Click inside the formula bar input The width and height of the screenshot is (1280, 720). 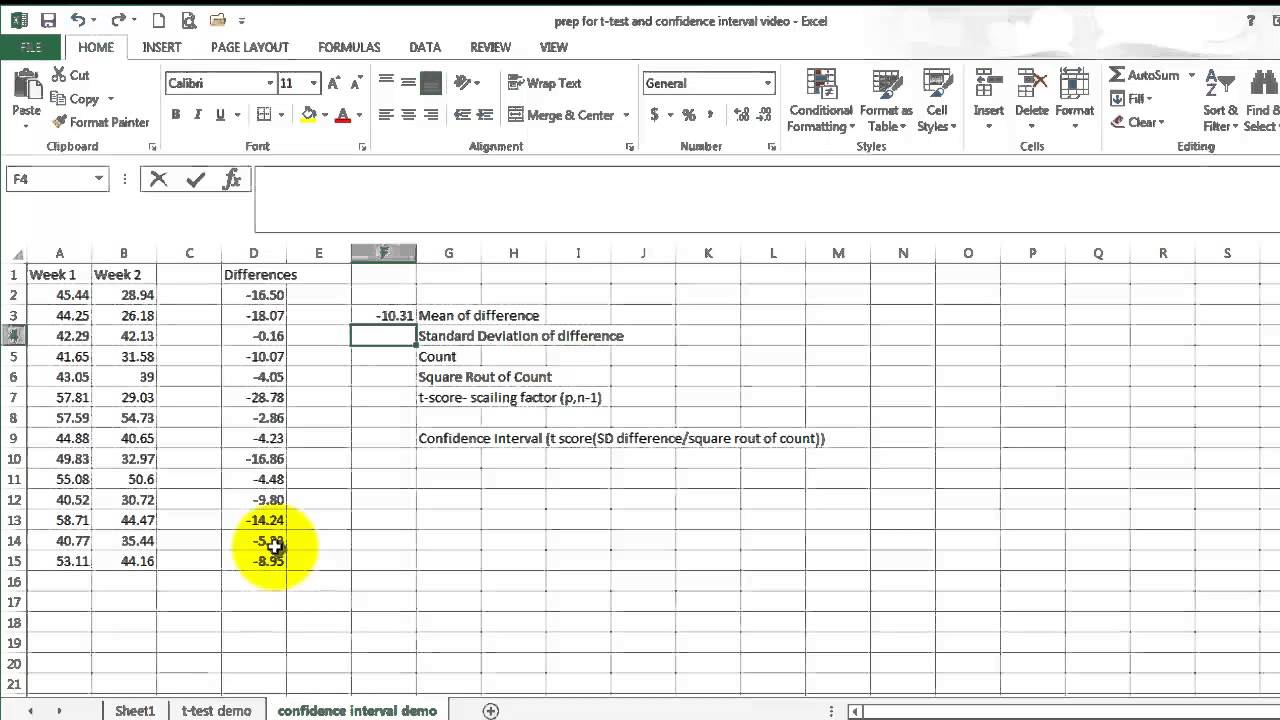tap(767, 199)
